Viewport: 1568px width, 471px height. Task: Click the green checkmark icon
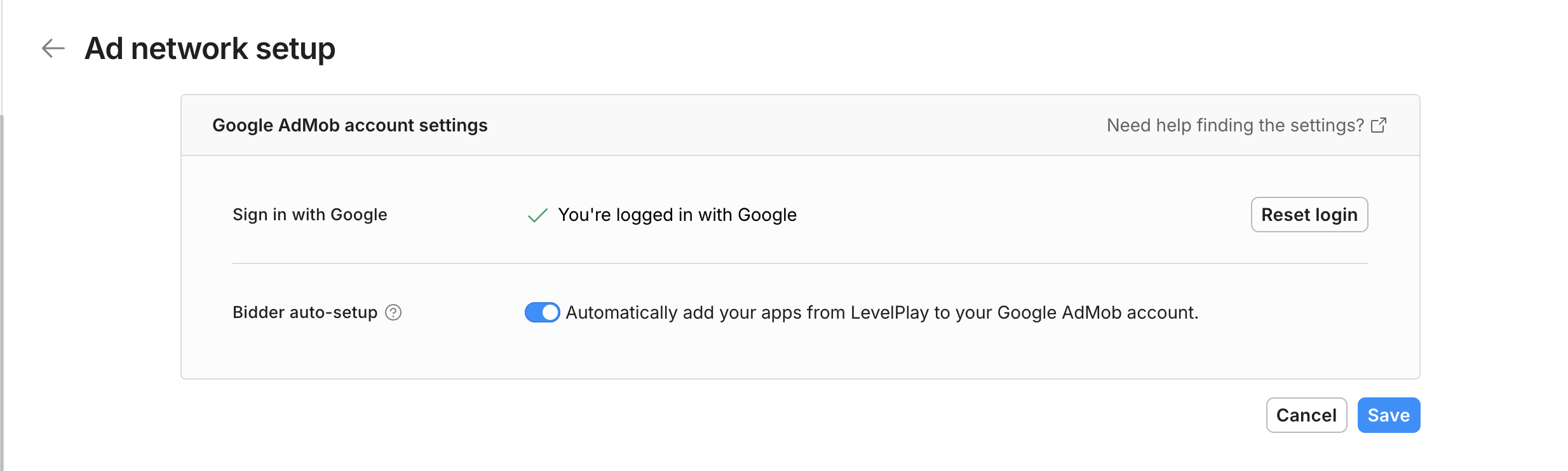(x=537, y=216)
